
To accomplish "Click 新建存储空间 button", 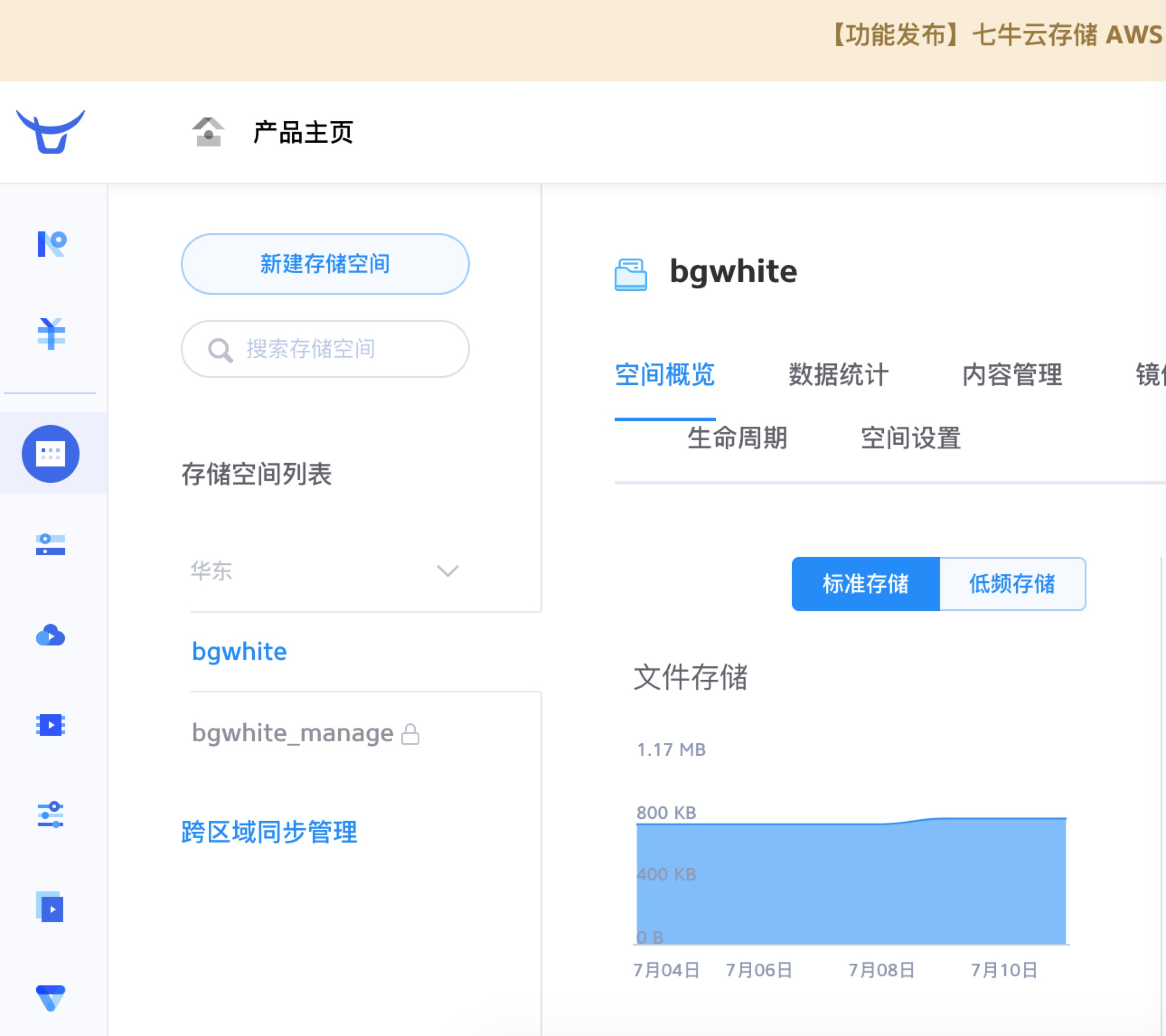I will tap(325, 264).
